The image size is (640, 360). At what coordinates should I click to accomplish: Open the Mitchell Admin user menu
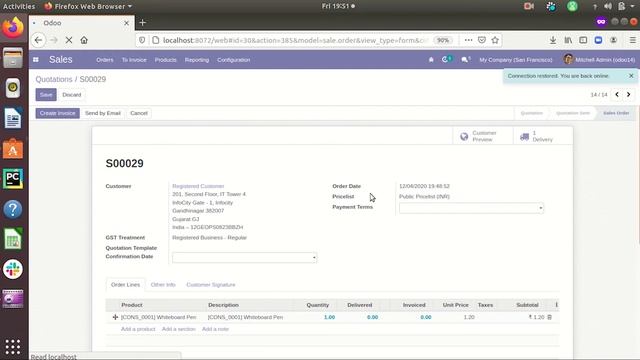[599, 60]
